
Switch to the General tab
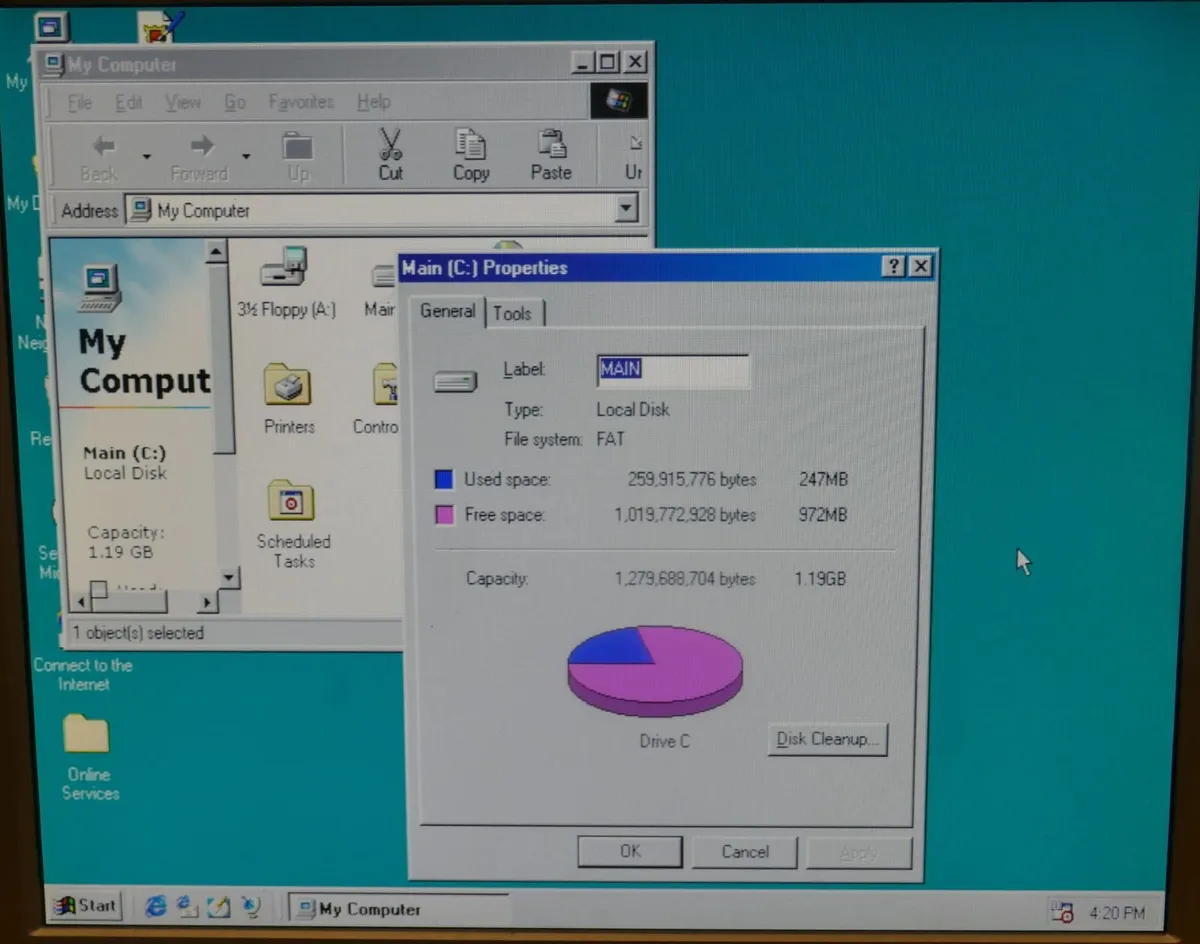coord(447,311)
